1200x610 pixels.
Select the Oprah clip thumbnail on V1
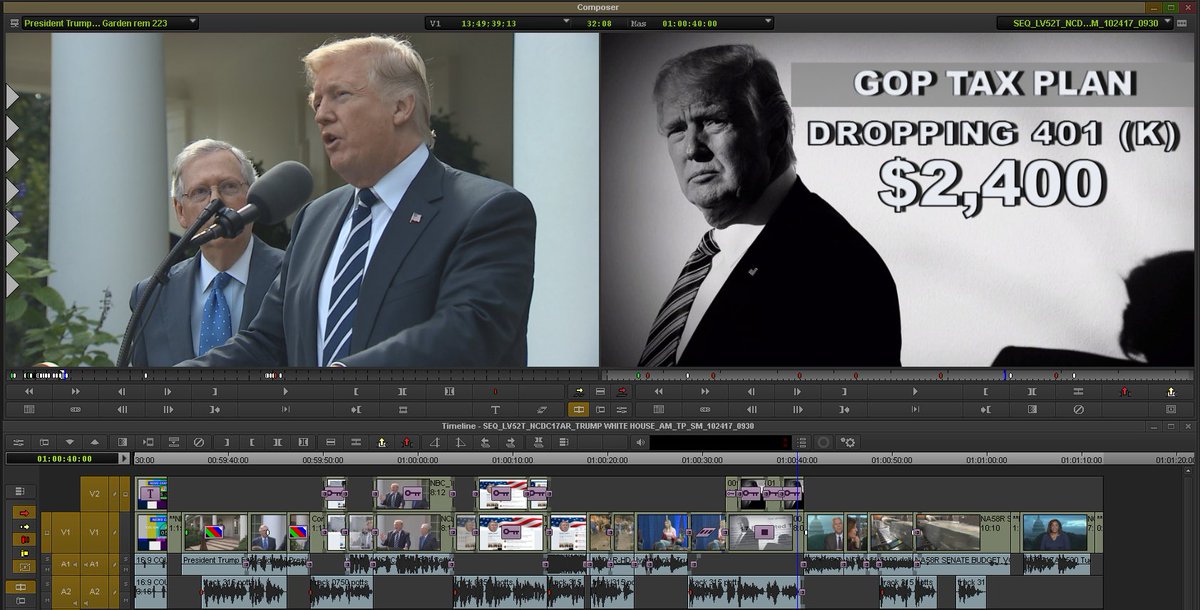click(1055, 532)
